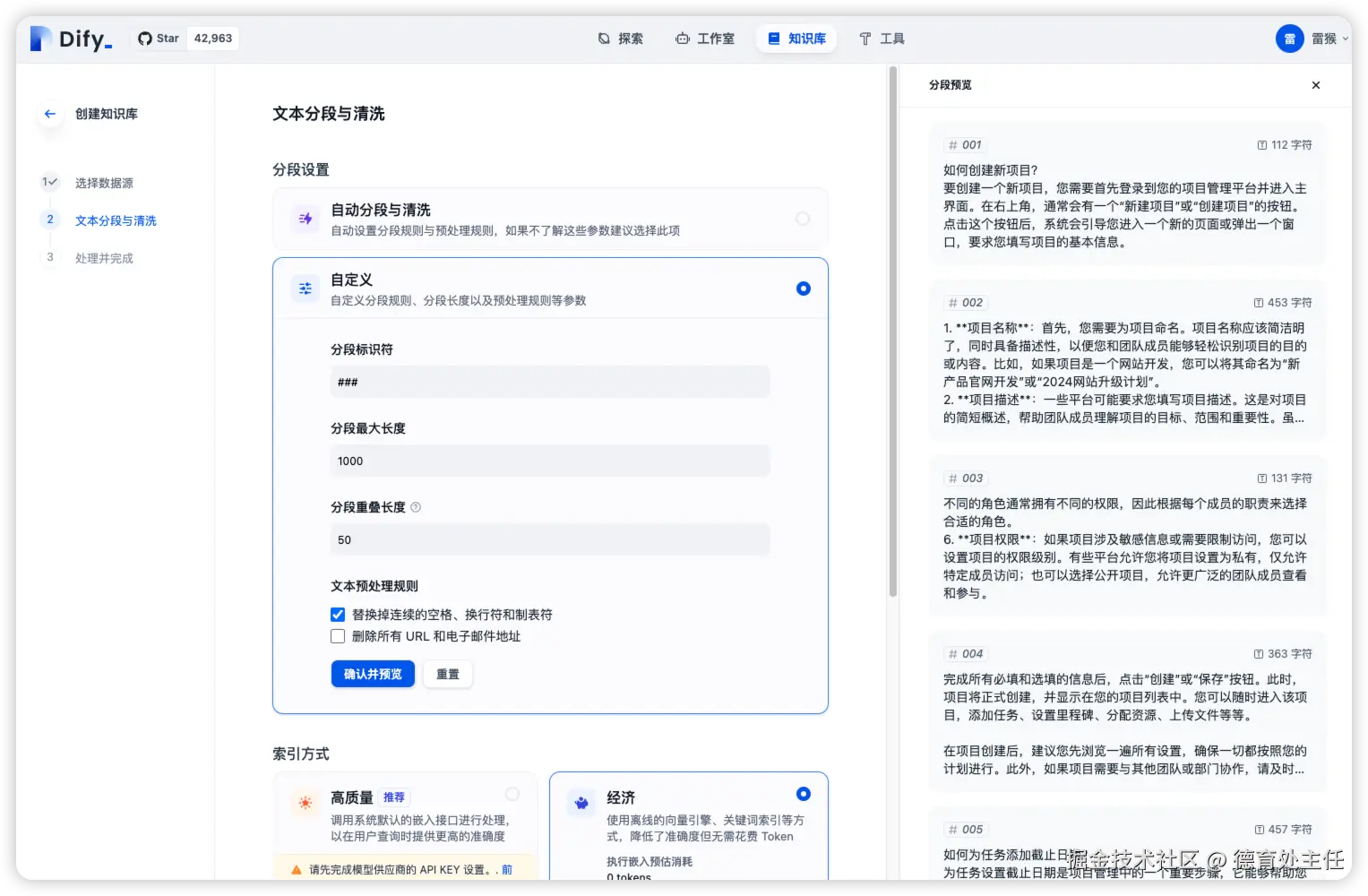Click the 索引方式 section label
This screenshot has height=896, width=1368.
301,754
